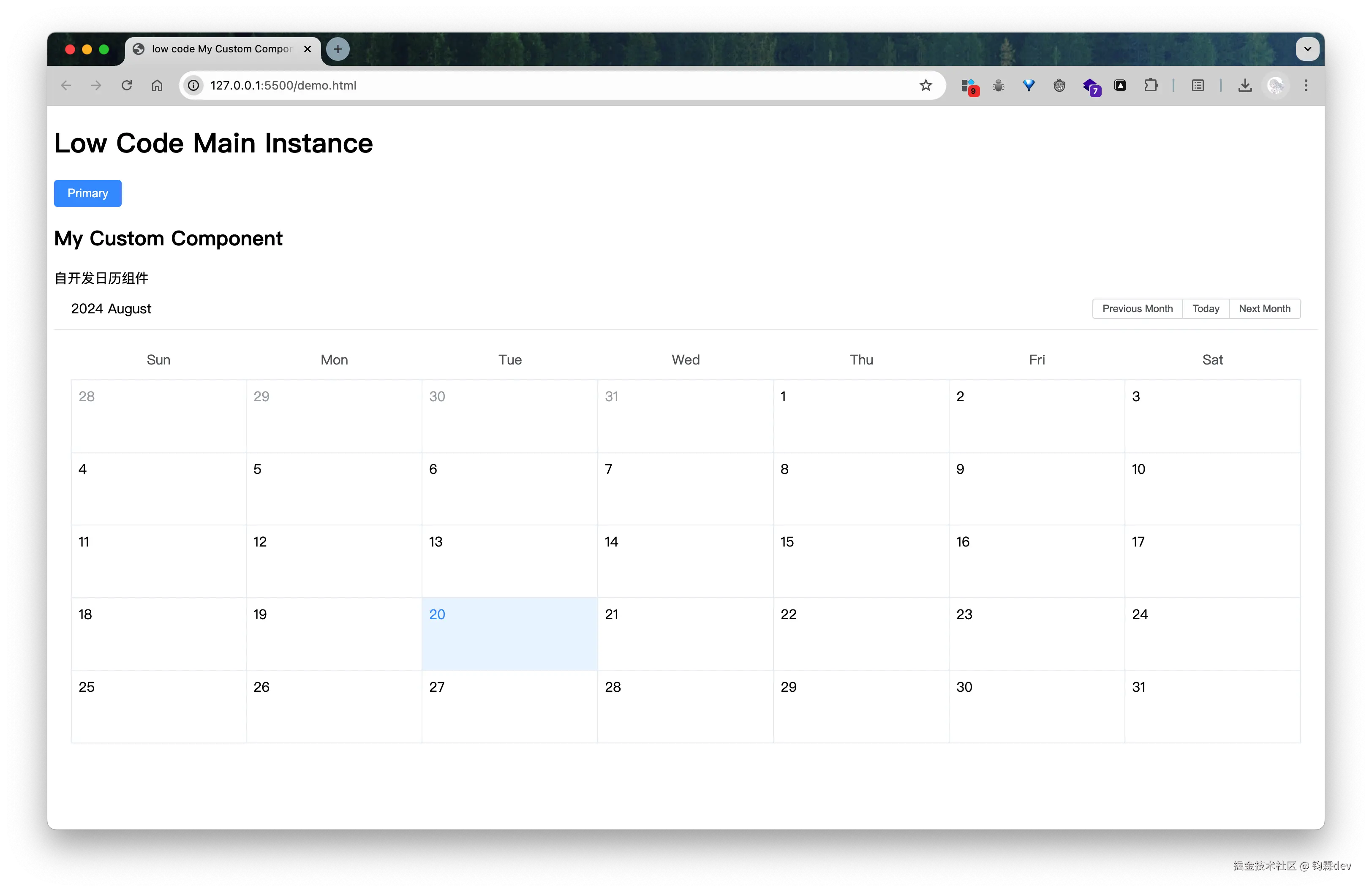Reload the page
Screen dimensions: 1372x892
pos(127,85)
